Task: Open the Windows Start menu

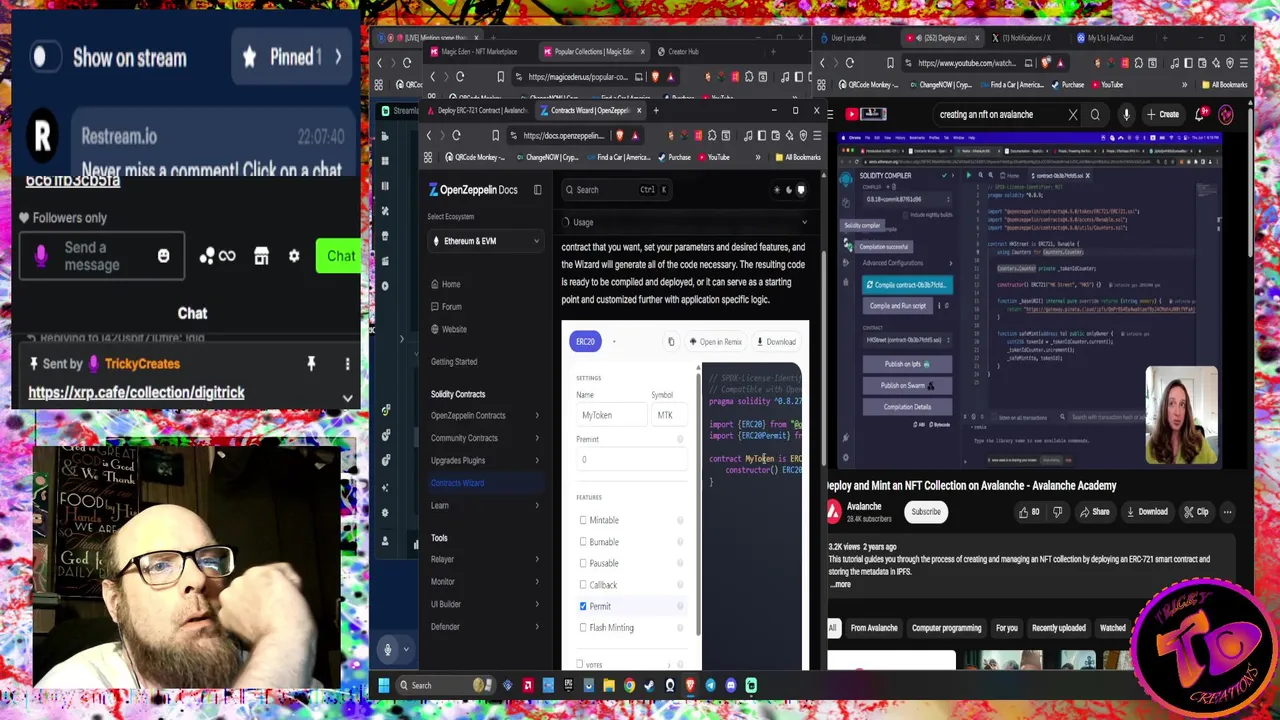Action: click(x=383, y=685)
